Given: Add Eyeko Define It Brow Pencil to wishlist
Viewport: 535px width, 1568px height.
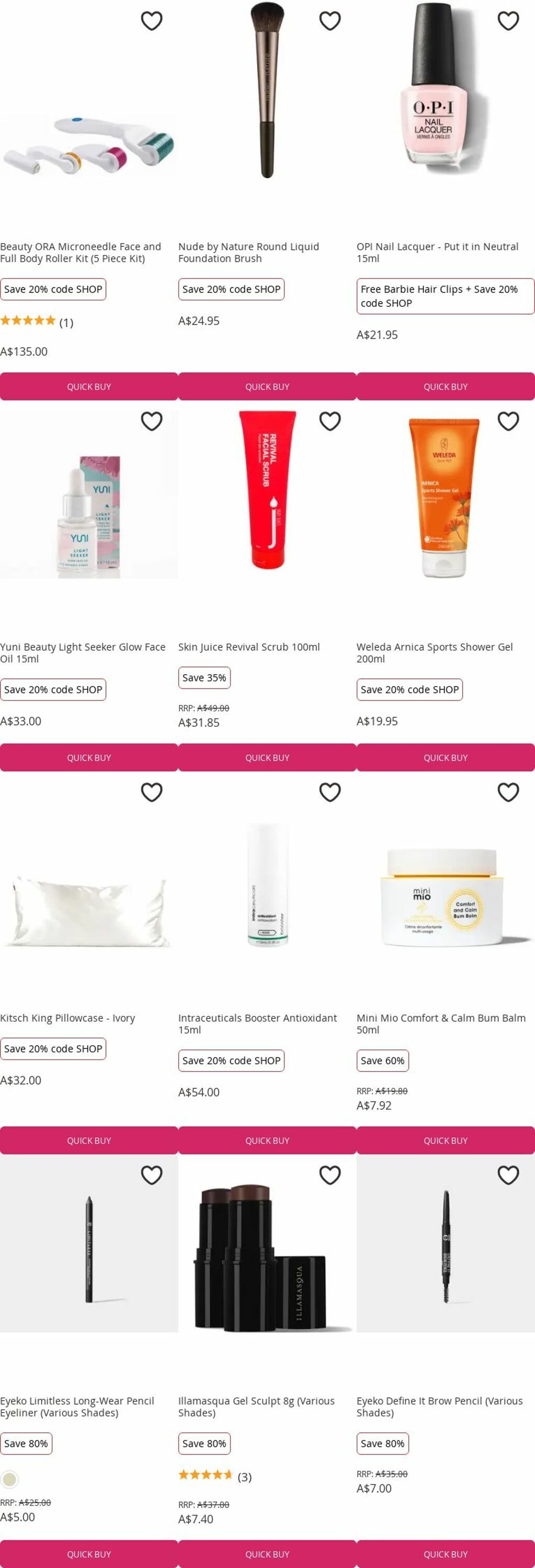Looking at the screenshot, I should 508,1174.
